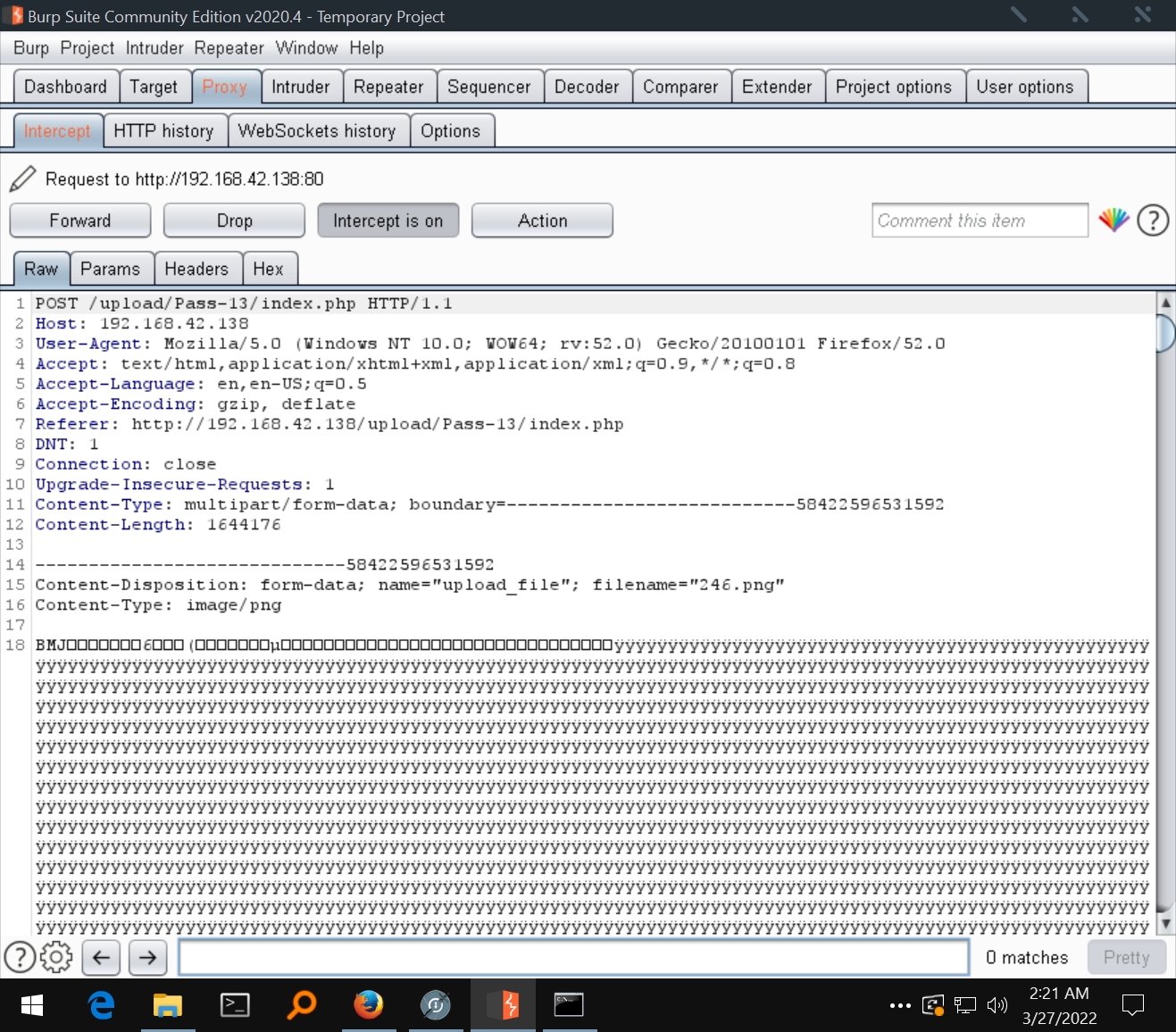Select Burp Suite taskbar icon
Image resolution: width=1176 pixels, height=1032 pixels.
[x=503, y=1005]
